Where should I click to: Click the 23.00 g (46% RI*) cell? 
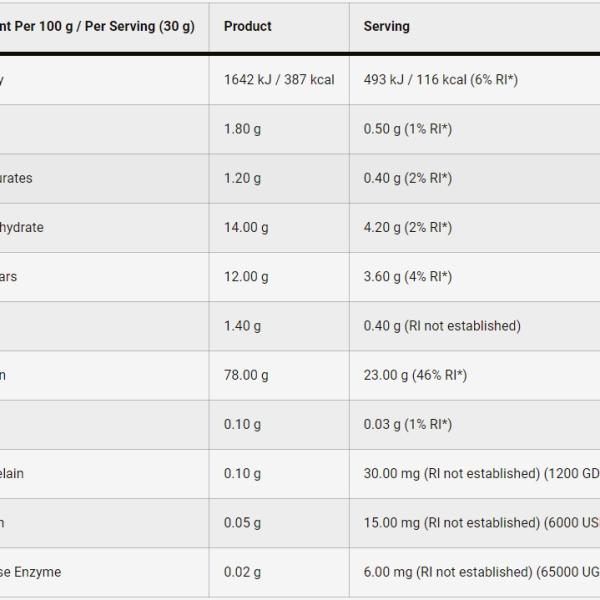(415, 375)
